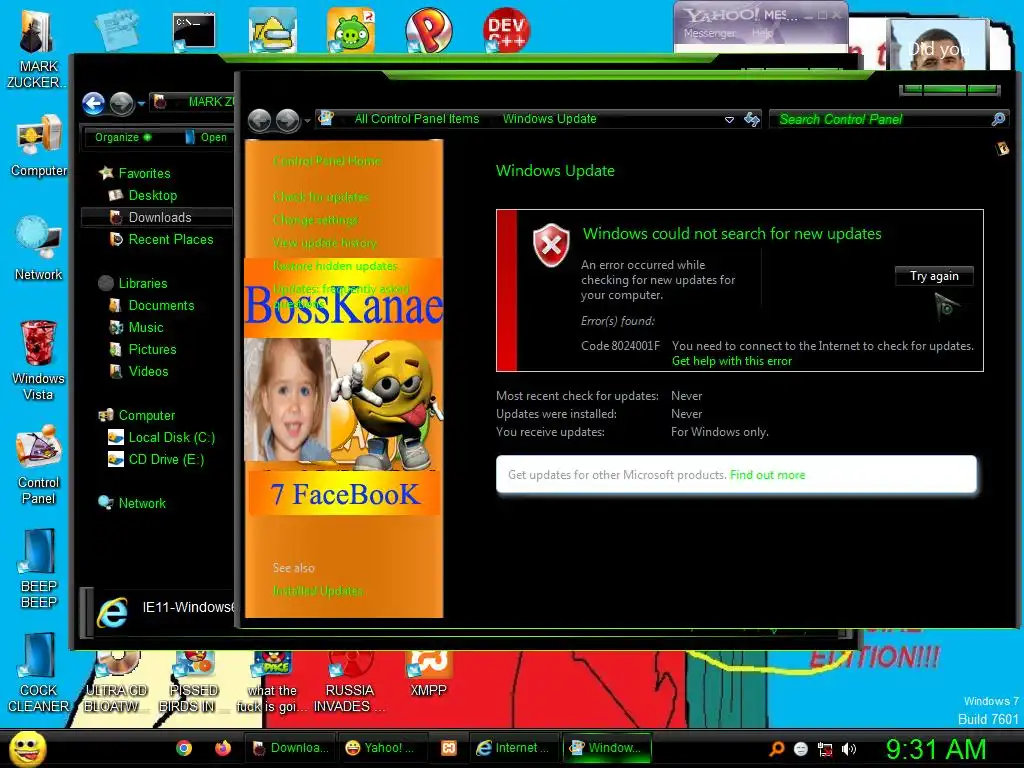Go back in the Control Panel window
The height and width of the screenshot is (768, 1024).
(260, 120)
